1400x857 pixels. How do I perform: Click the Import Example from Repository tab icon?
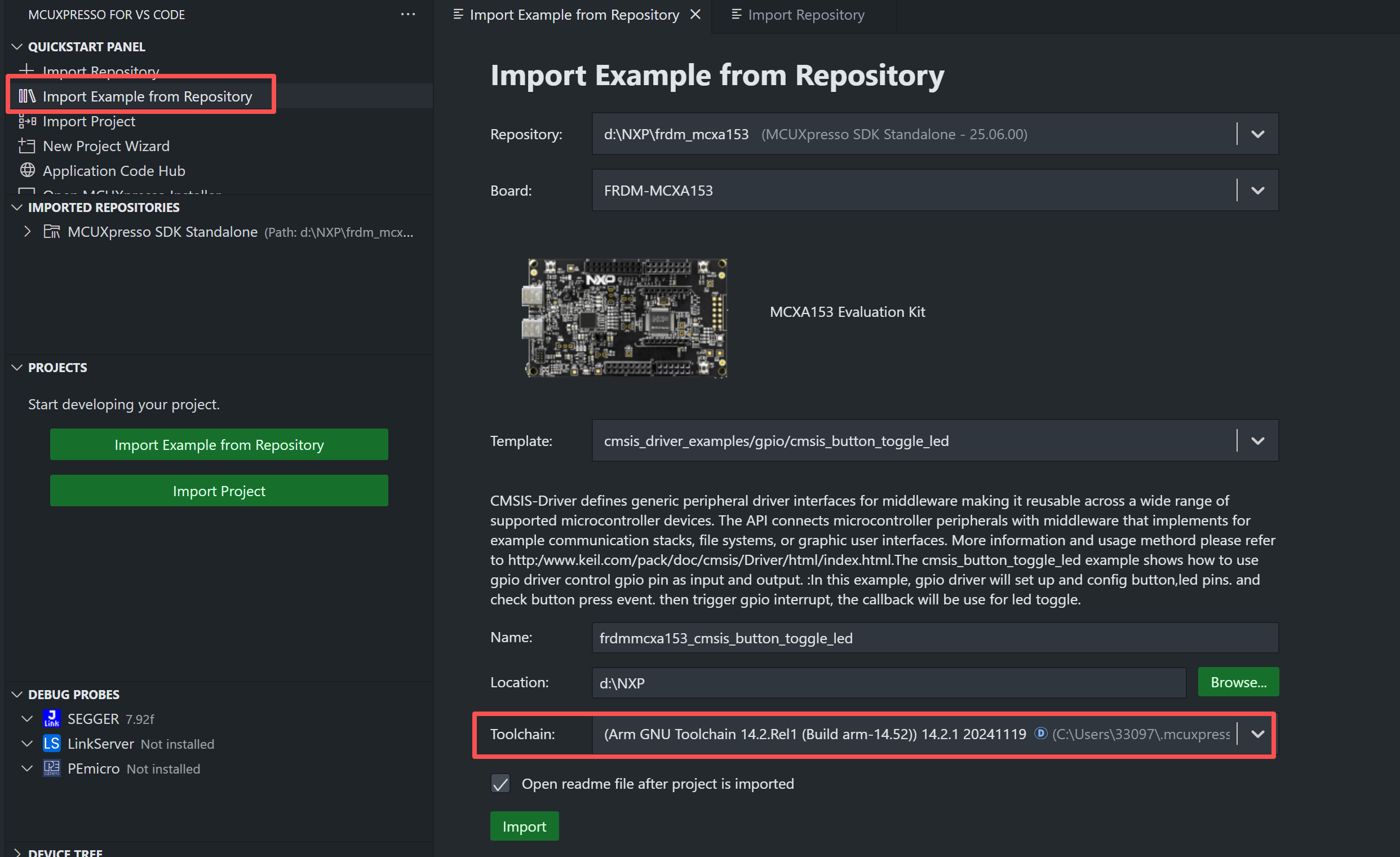458,14
